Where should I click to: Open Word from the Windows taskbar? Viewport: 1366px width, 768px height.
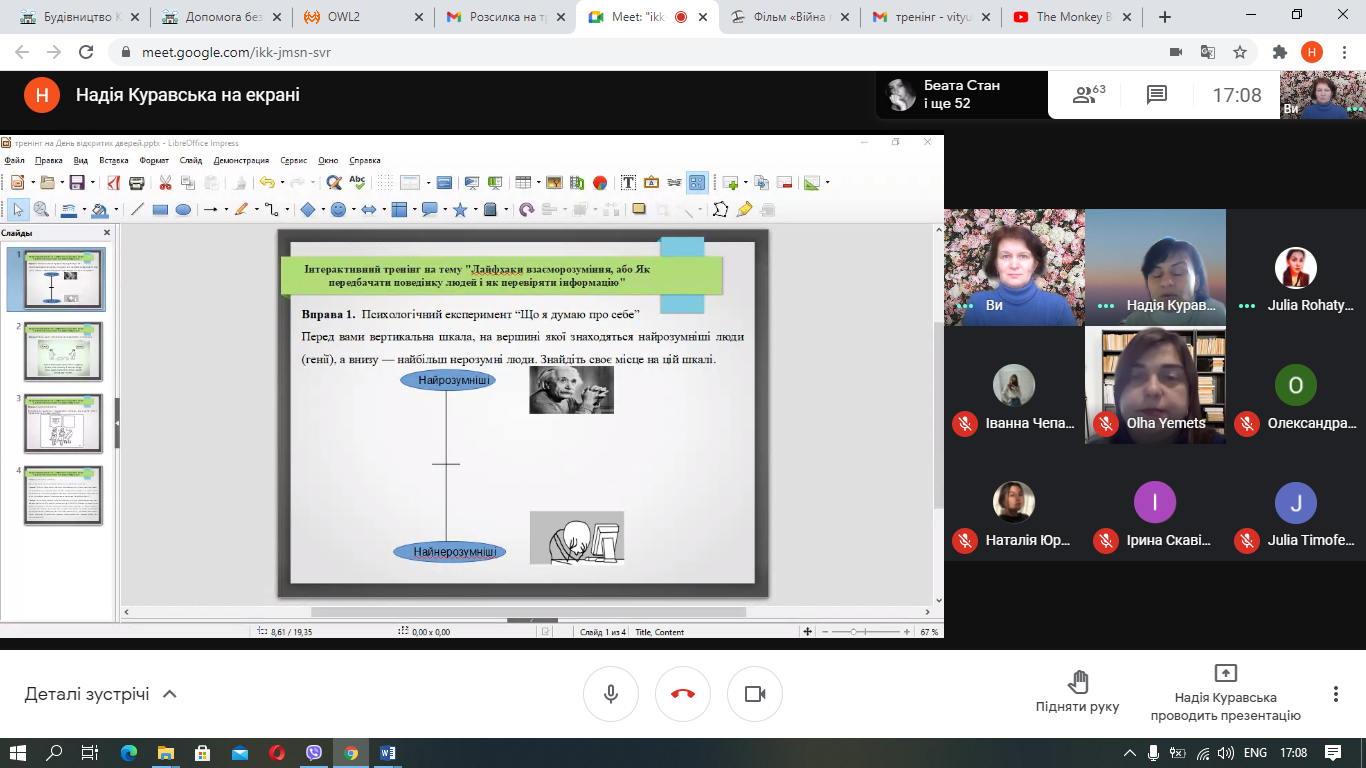tap(388, 752)
